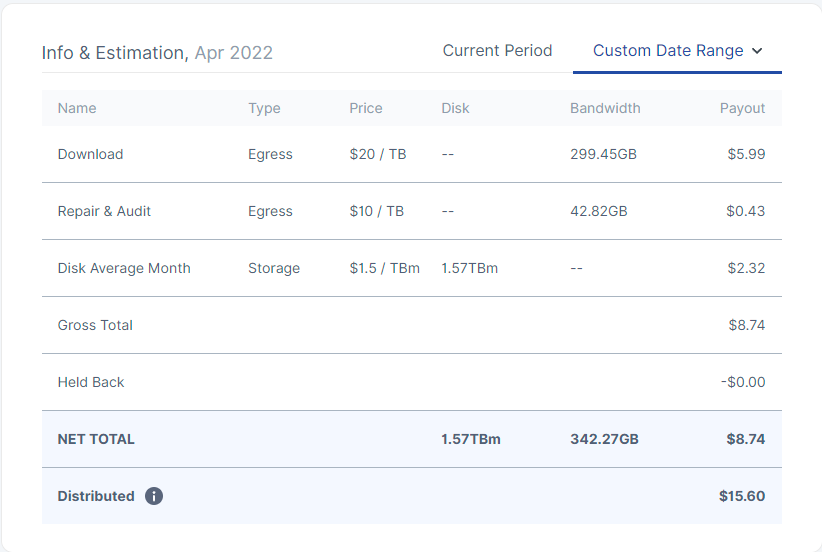
Task: Click the NET TOTAL payout of $8.74
Action: click(745, 439)
